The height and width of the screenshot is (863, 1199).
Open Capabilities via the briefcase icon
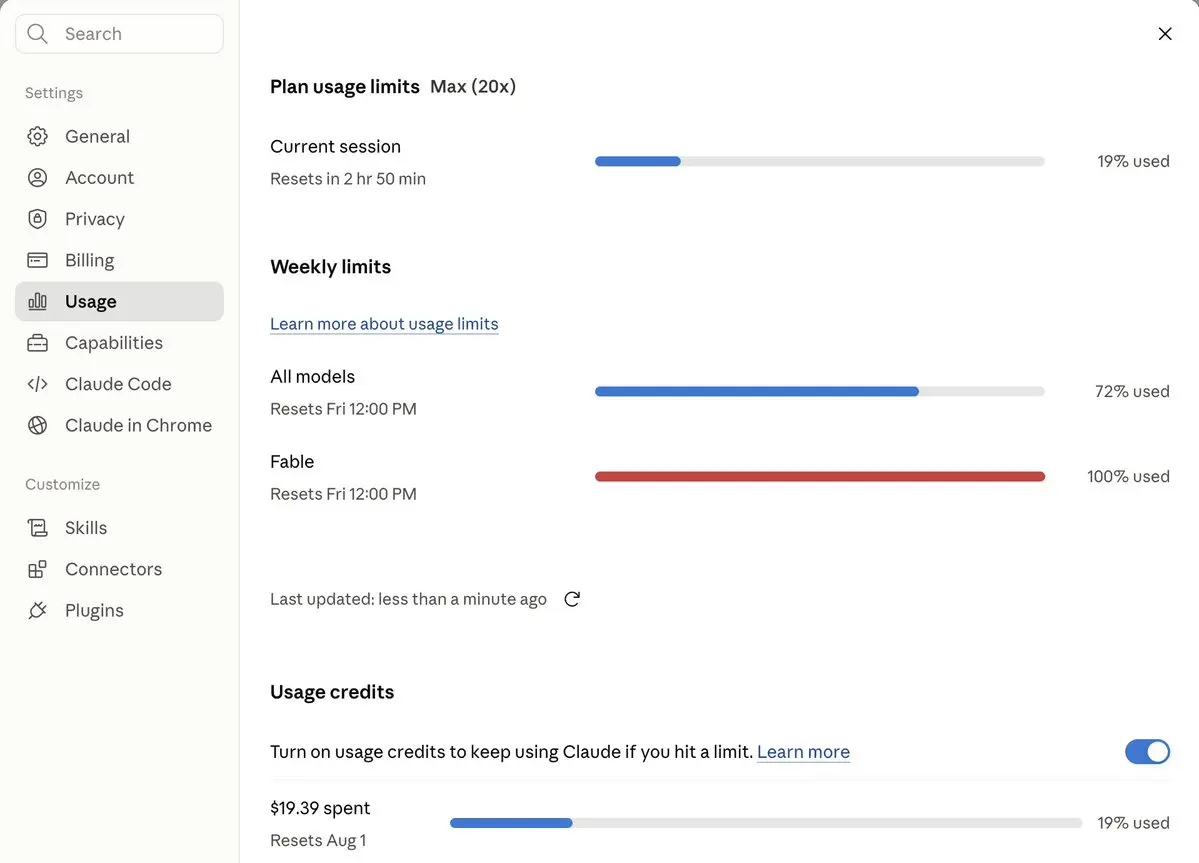37,342
